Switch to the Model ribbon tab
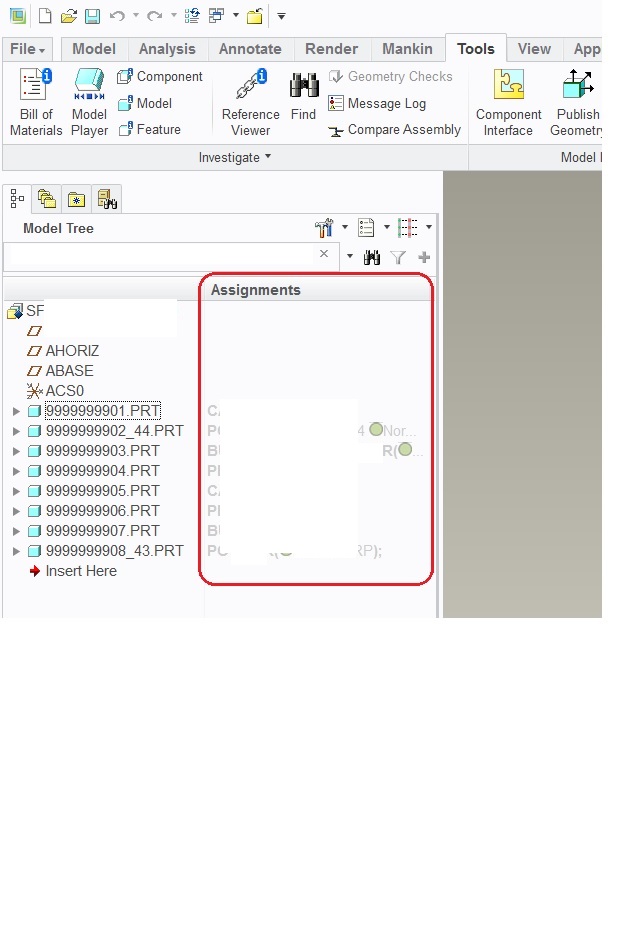 pyautogui.click(x=94, y=49)
